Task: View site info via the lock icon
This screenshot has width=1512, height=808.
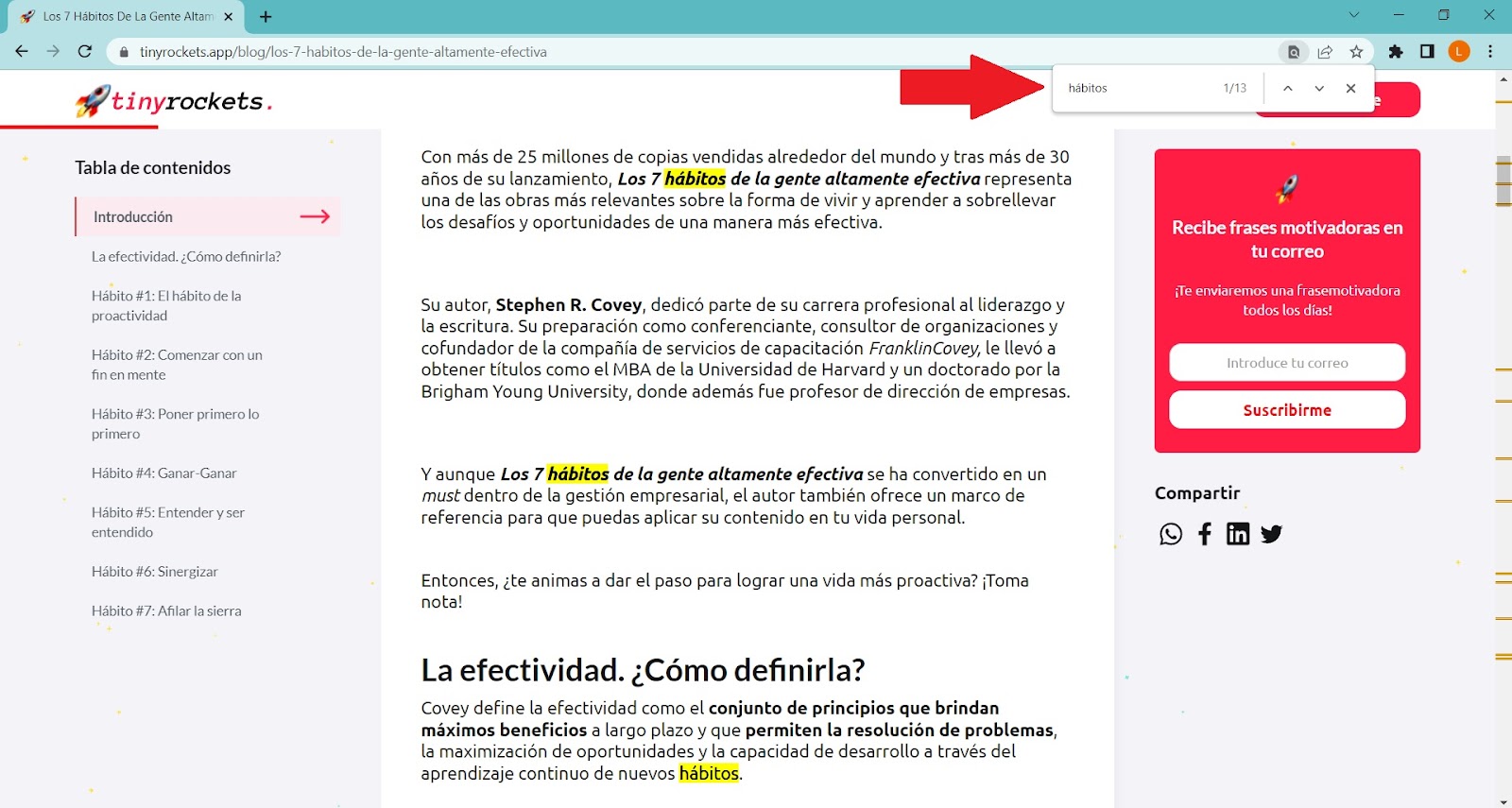Action: pyautogui.click(x=124, y=52)
